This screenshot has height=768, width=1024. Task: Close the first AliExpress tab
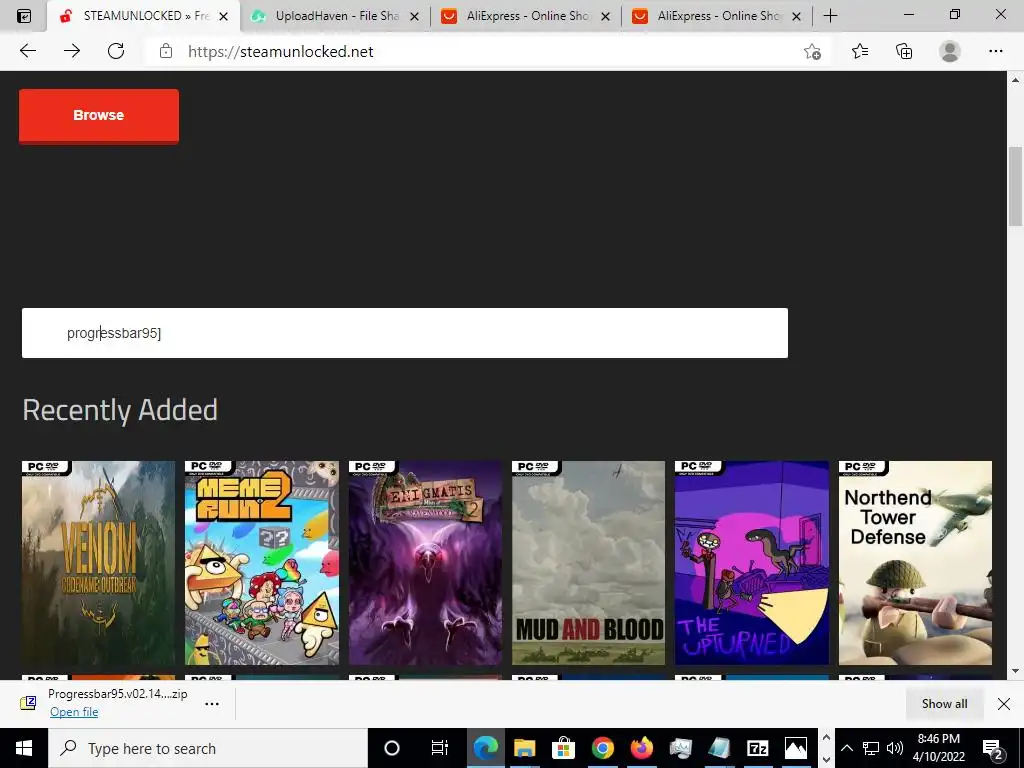pyautogui.click(x=605, y=16)
